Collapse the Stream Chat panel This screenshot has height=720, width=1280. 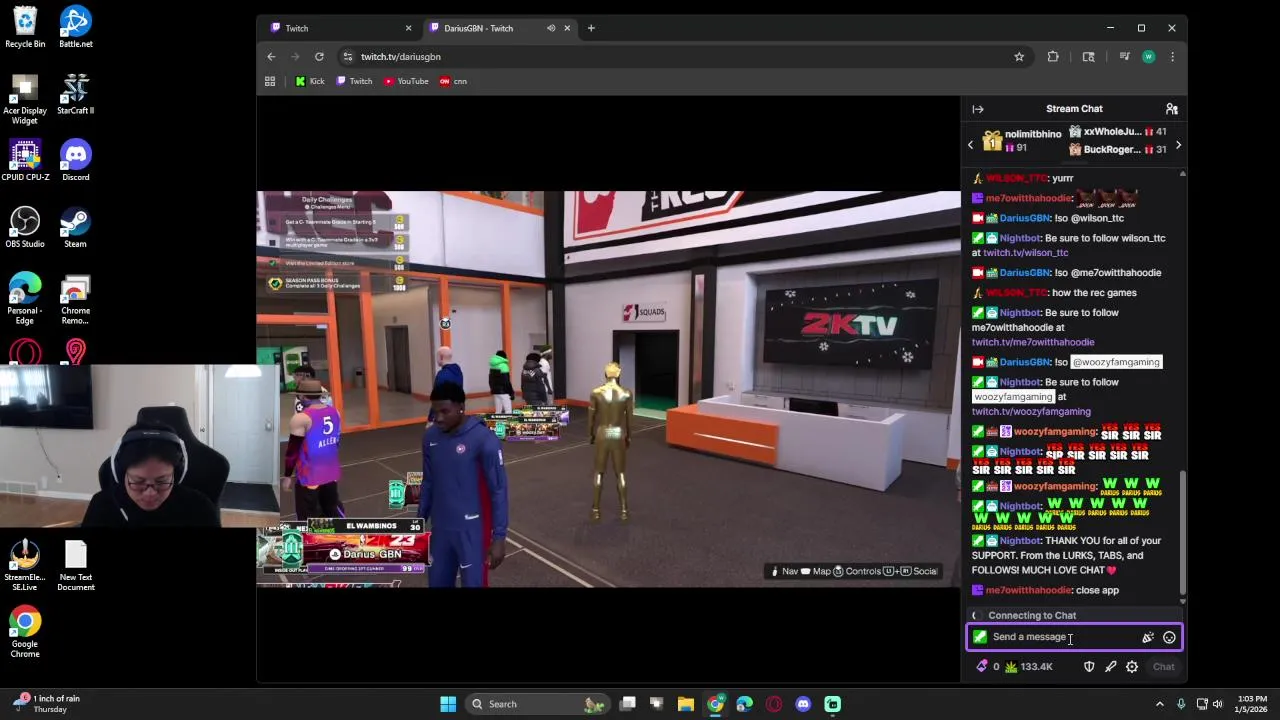pos(978,109)
